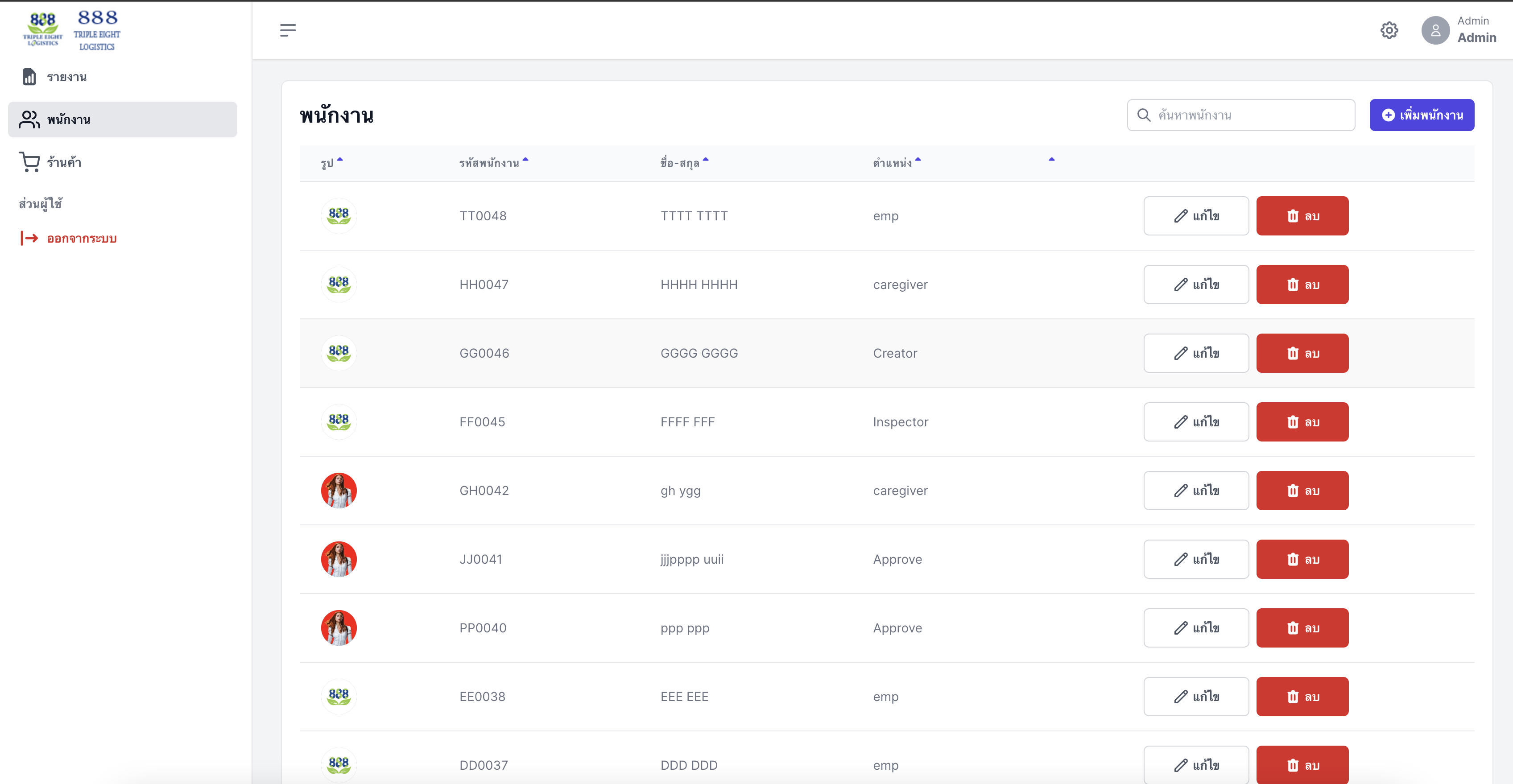Sort by รูป column arrow
This screenshot has width=1513, height=784.
(x=341, y=160)
